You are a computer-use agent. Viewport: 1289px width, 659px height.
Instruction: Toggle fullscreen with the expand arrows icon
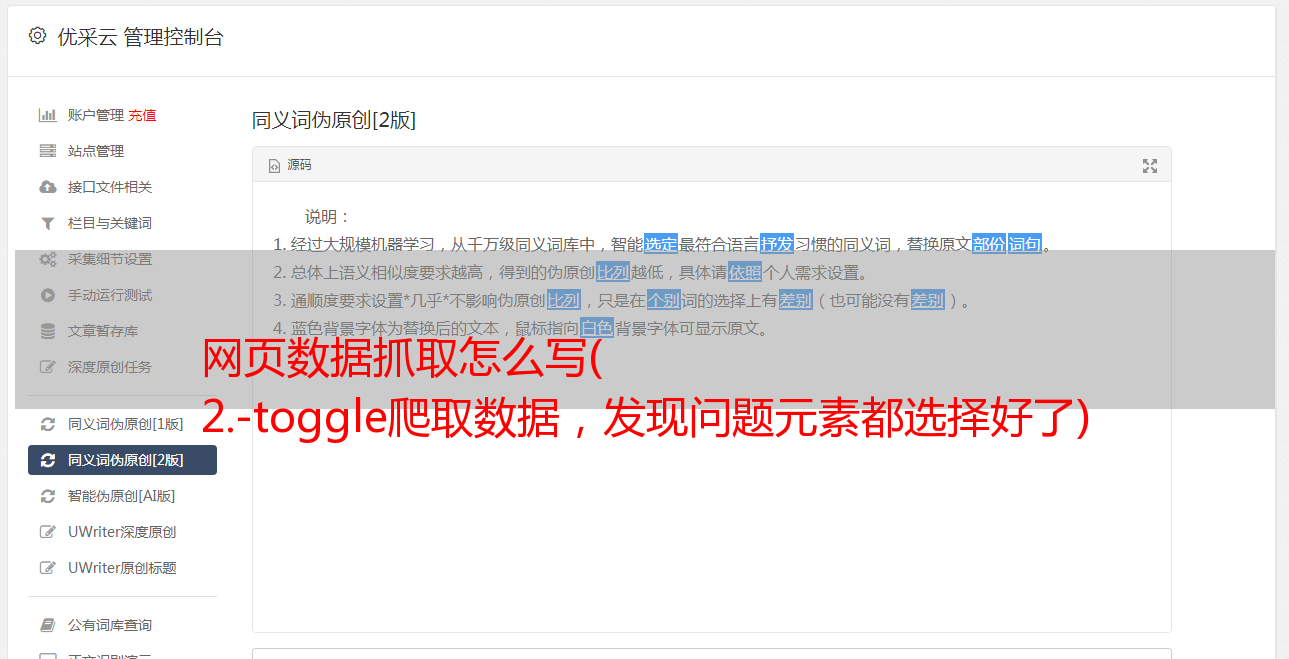pyautogui.click(x=1150, y=166)
